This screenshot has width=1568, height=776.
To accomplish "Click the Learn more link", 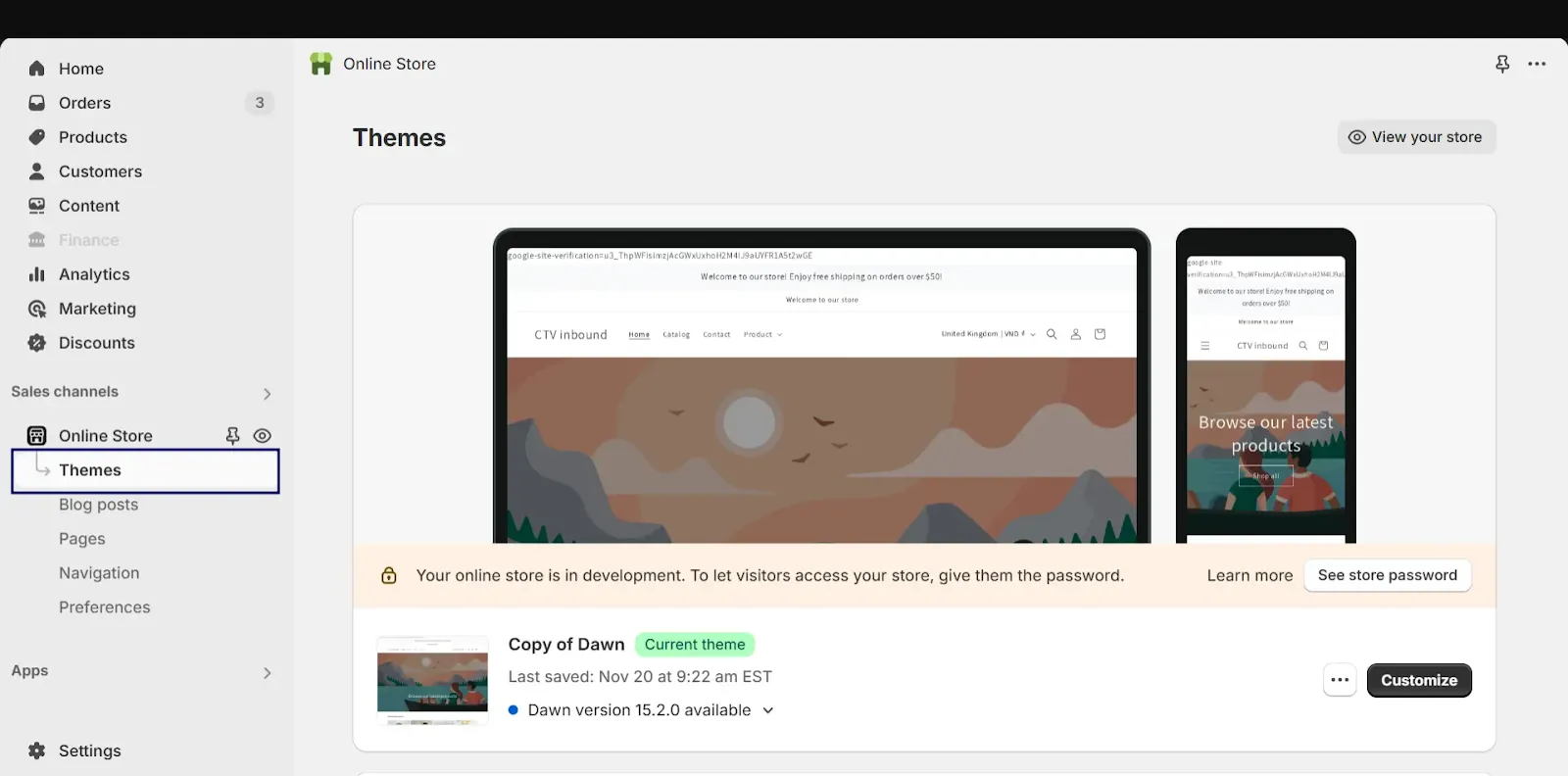I will point(1249,575).
